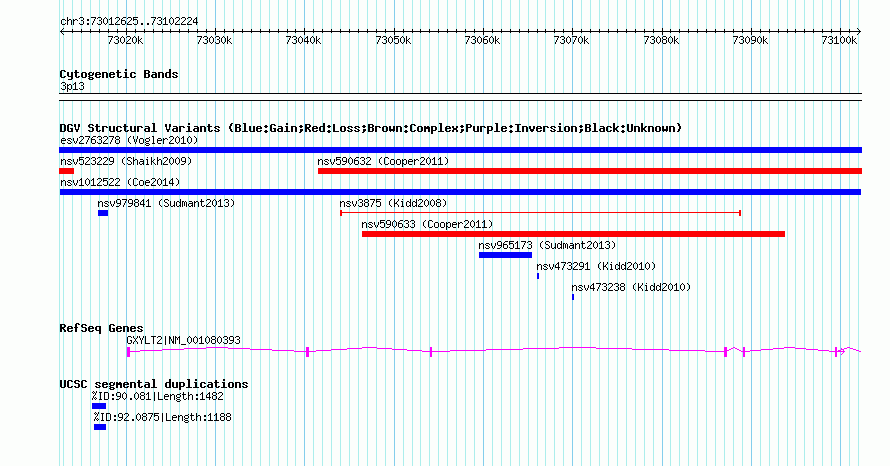This screenshot has height=466, width=890.
Task: Click the Cytogenetic Bands track title
Action: (x=119, y=74)
